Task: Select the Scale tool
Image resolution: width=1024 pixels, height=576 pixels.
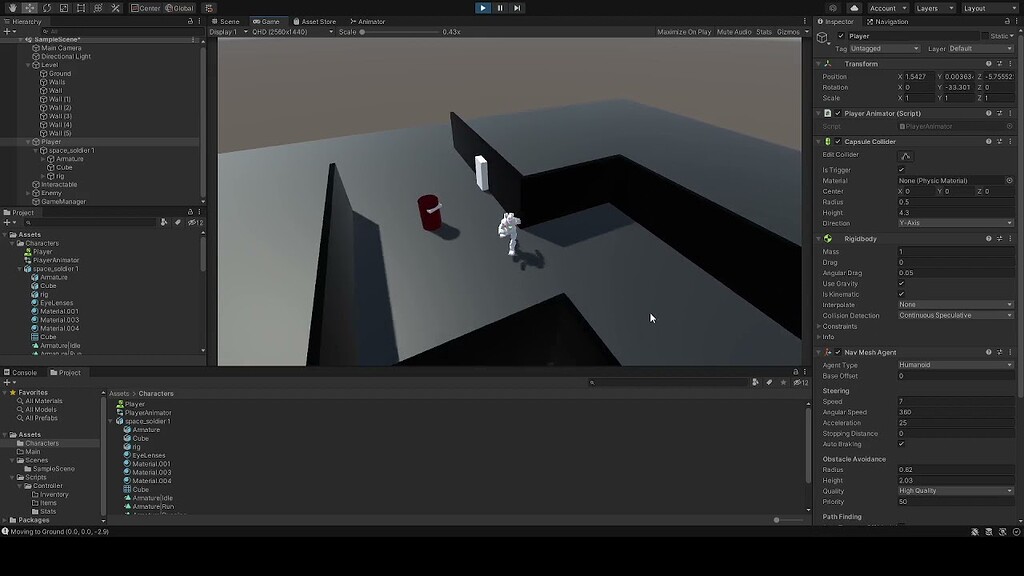Action: point(63,8)
